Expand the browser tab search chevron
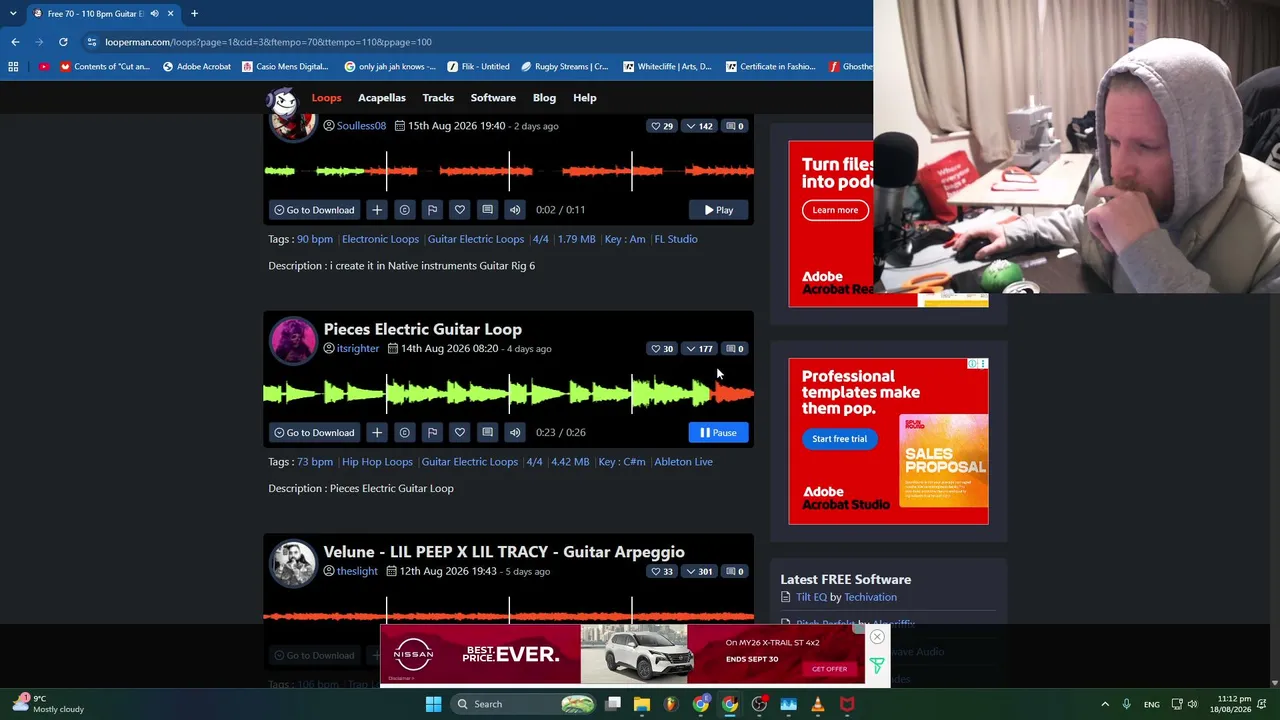The image size is (1280, 720). coord(13,14)
